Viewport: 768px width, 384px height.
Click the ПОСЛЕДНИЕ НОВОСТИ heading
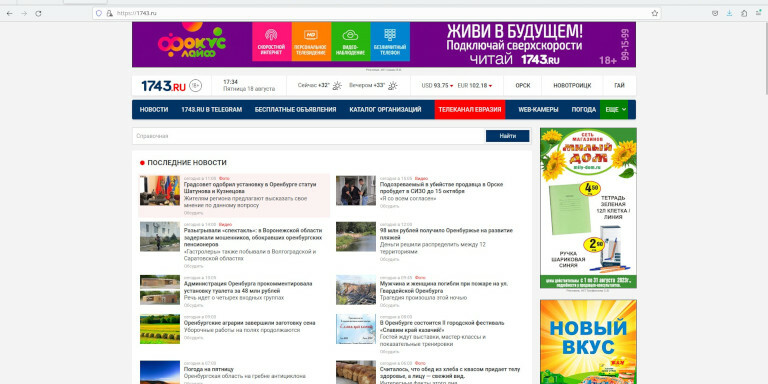(187, 163)
